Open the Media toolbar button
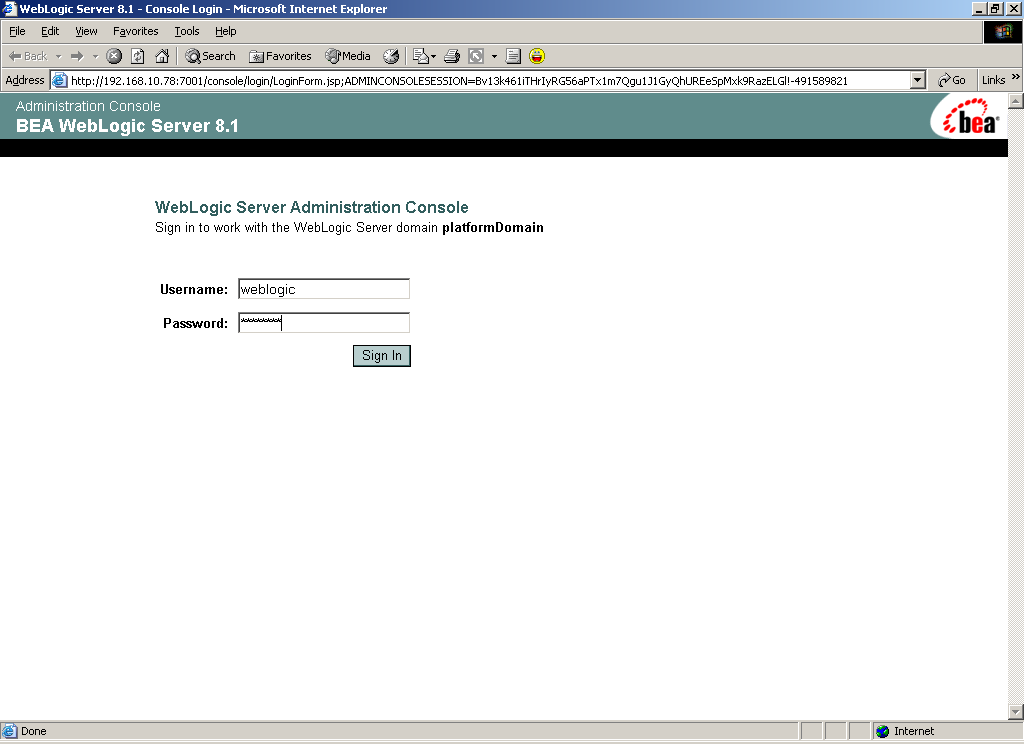This screenshot has width=1024, height=744. (348, 56)
